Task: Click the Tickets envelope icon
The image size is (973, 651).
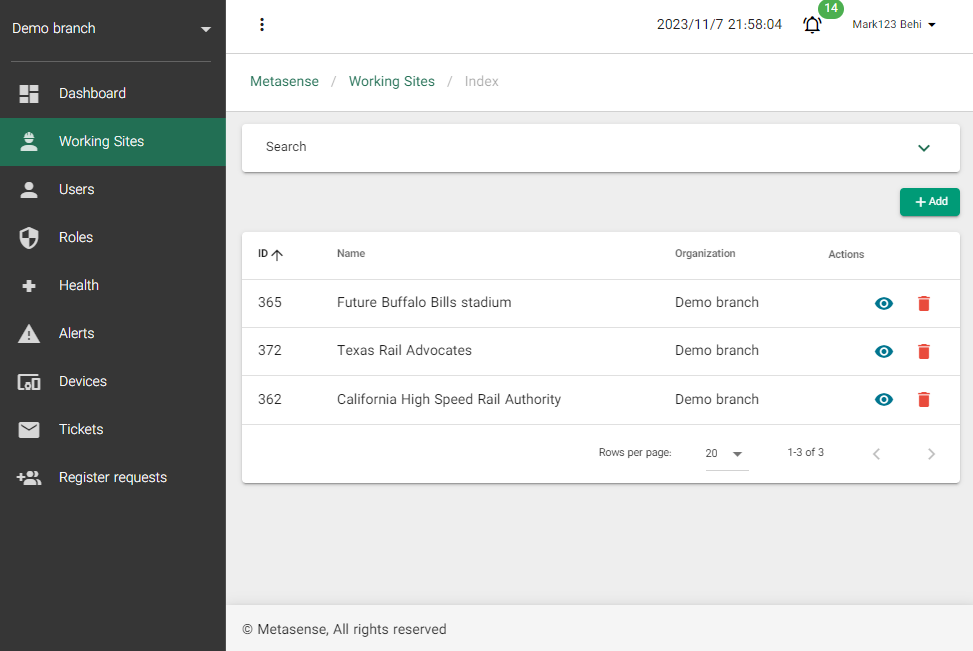Action: click(29, 430)
